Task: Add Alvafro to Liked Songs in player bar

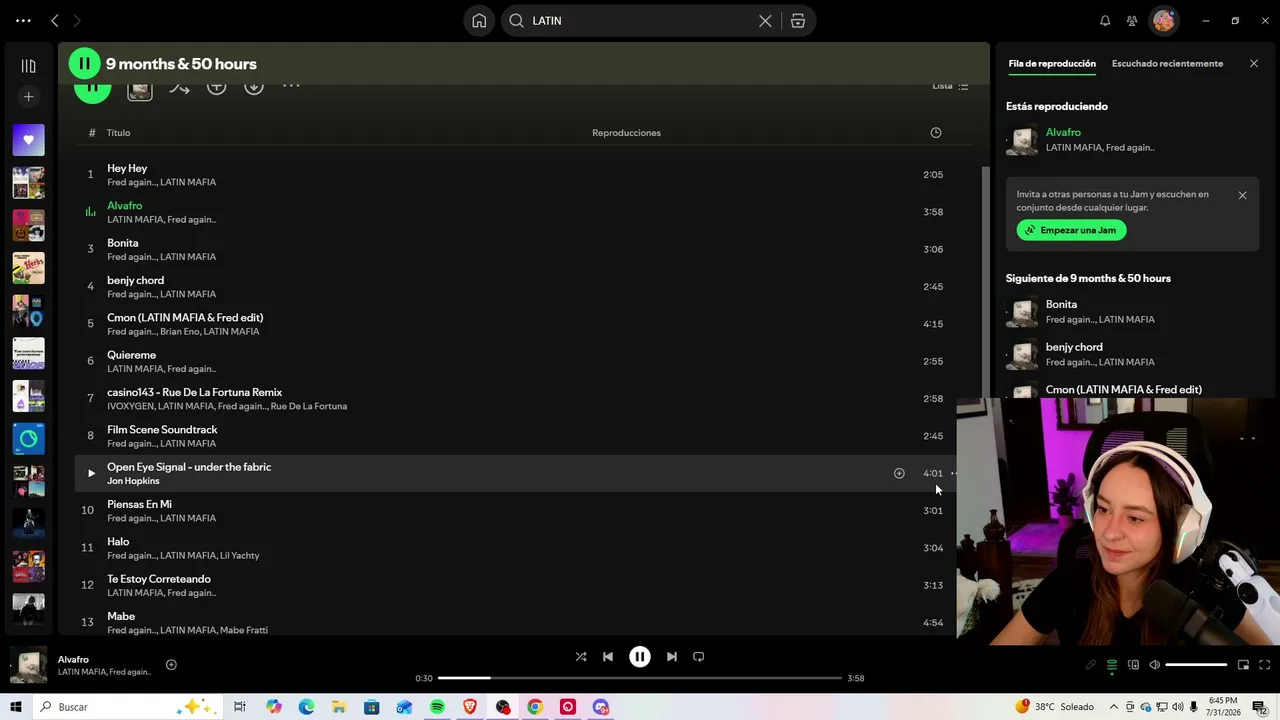Action: (171, 665)
